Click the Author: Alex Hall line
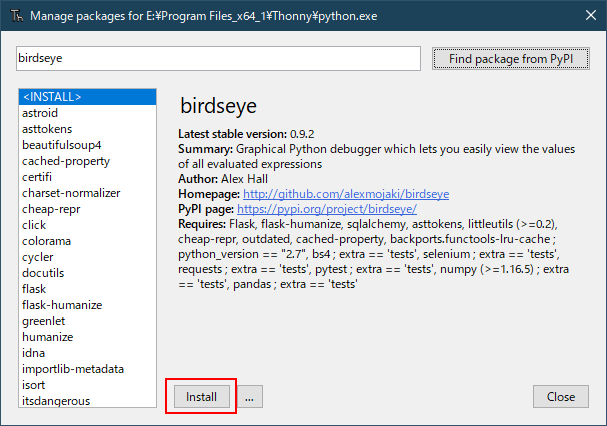The width and height of the screenshot is (607, 426). coord(223,179)
